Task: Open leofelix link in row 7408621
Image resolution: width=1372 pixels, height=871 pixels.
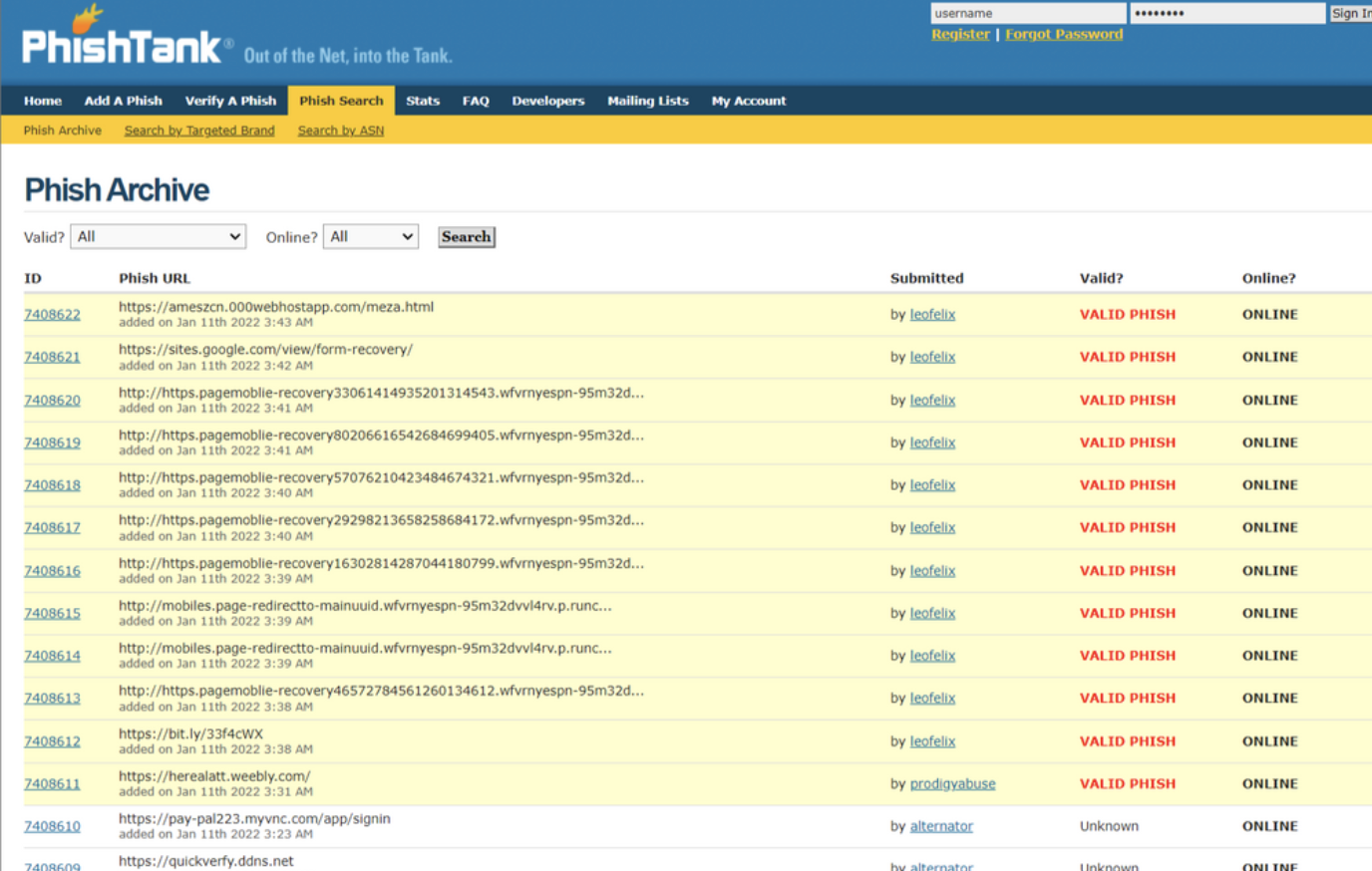Action: (932, 357)
